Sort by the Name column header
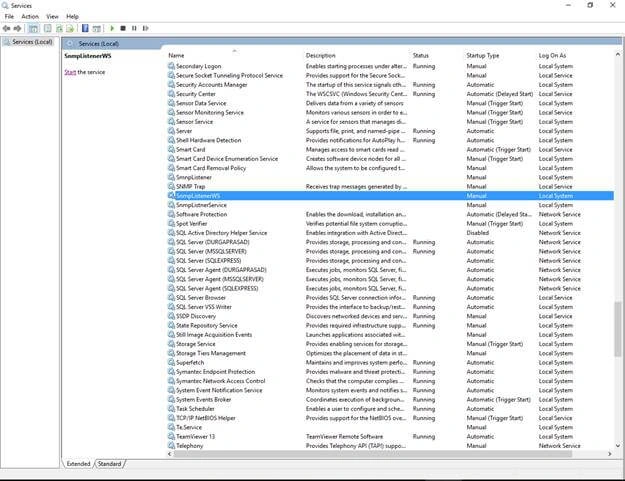 (x=176, y=56)
